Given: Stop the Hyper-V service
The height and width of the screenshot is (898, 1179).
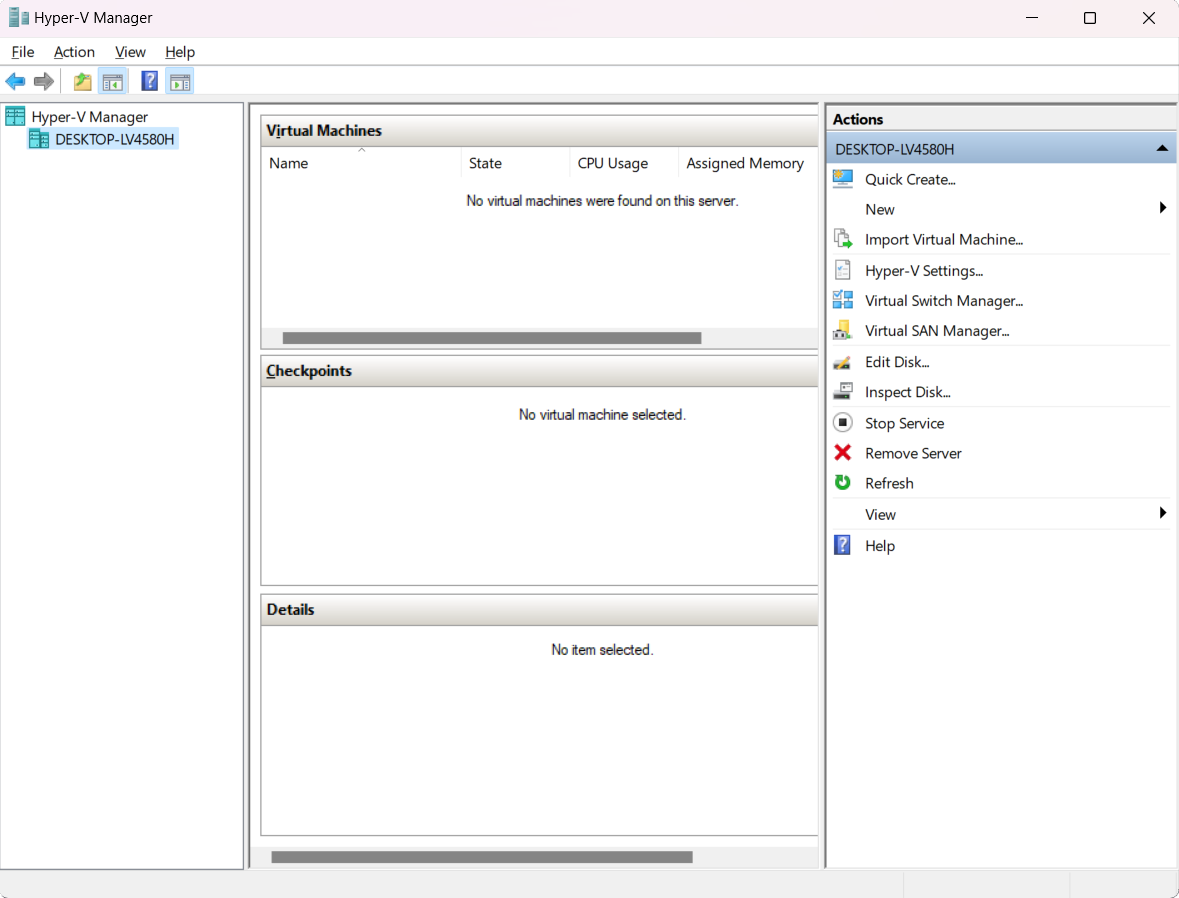Looking at the screenshot, I should (x=904, y=423).
